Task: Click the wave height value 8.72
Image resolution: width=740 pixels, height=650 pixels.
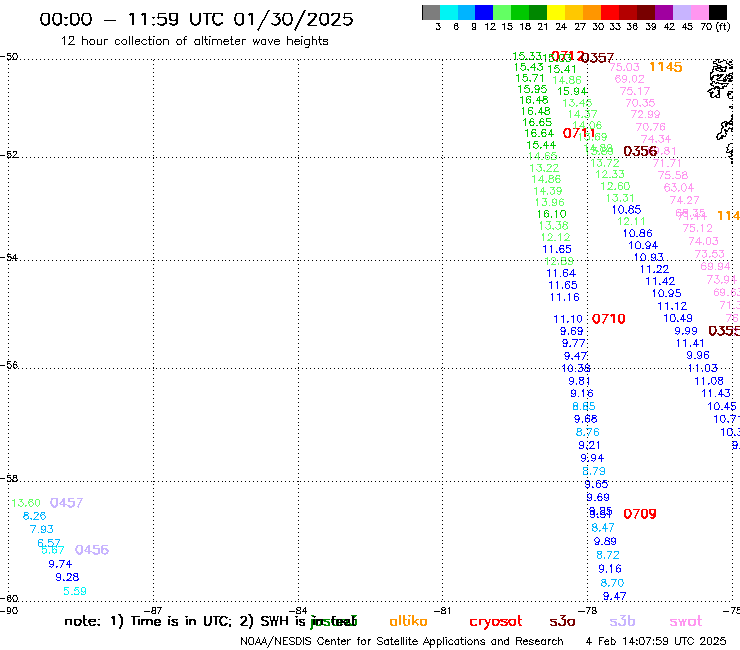Action: (608, 555)
